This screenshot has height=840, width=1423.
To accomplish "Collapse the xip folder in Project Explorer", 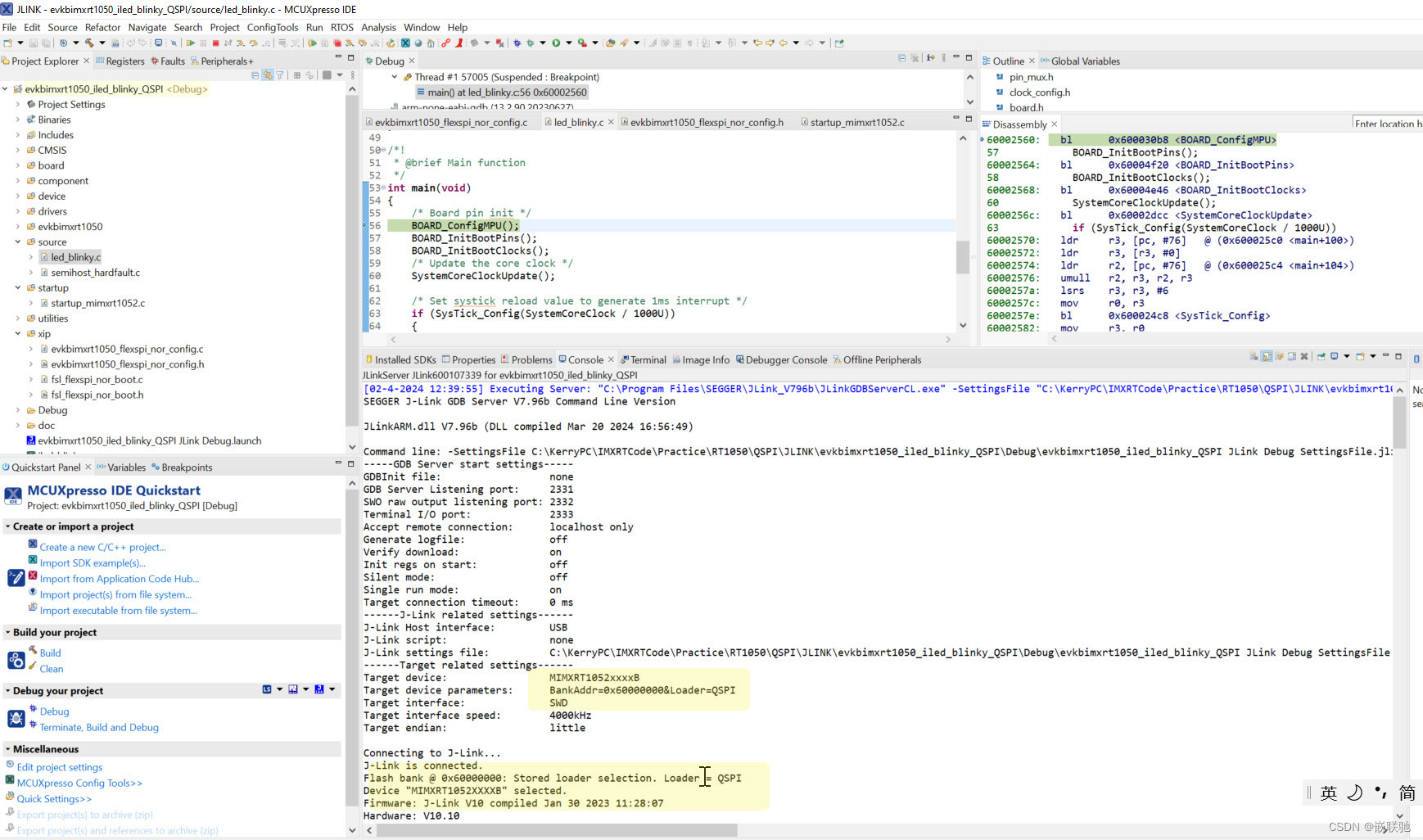I will click(18, 334).
